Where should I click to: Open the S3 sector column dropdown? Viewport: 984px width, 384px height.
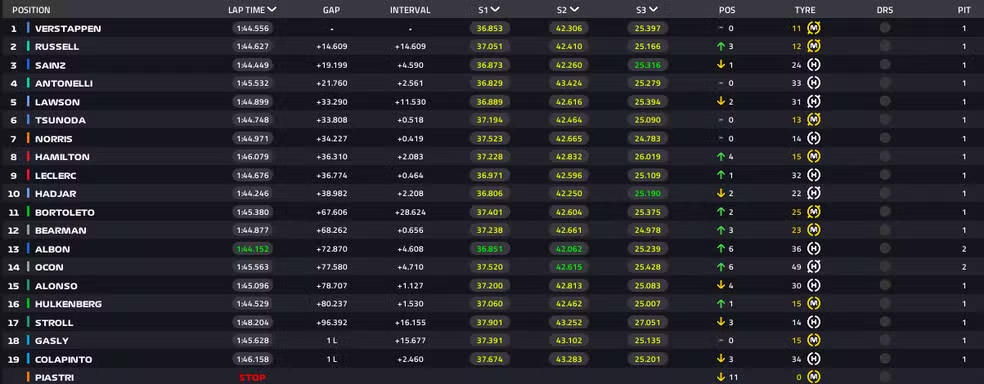[x=653, y=9]
